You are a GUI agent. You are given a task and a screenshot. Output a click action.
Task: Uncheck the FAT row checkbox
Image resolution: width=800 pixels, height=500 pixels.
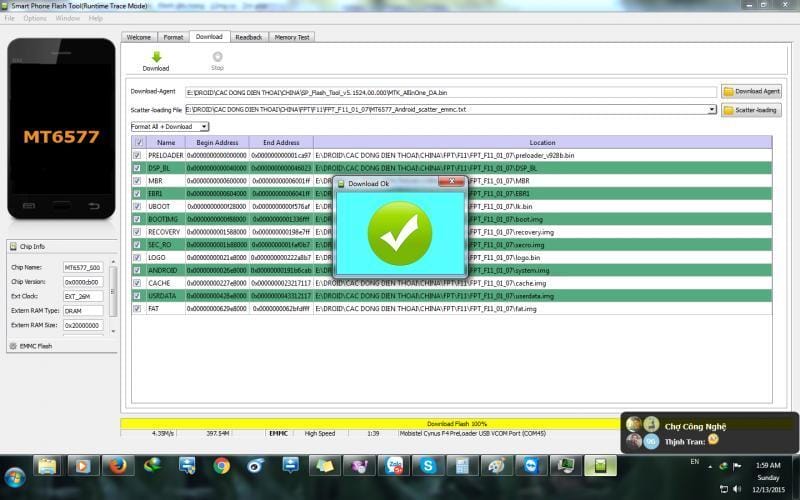point(137,308)
